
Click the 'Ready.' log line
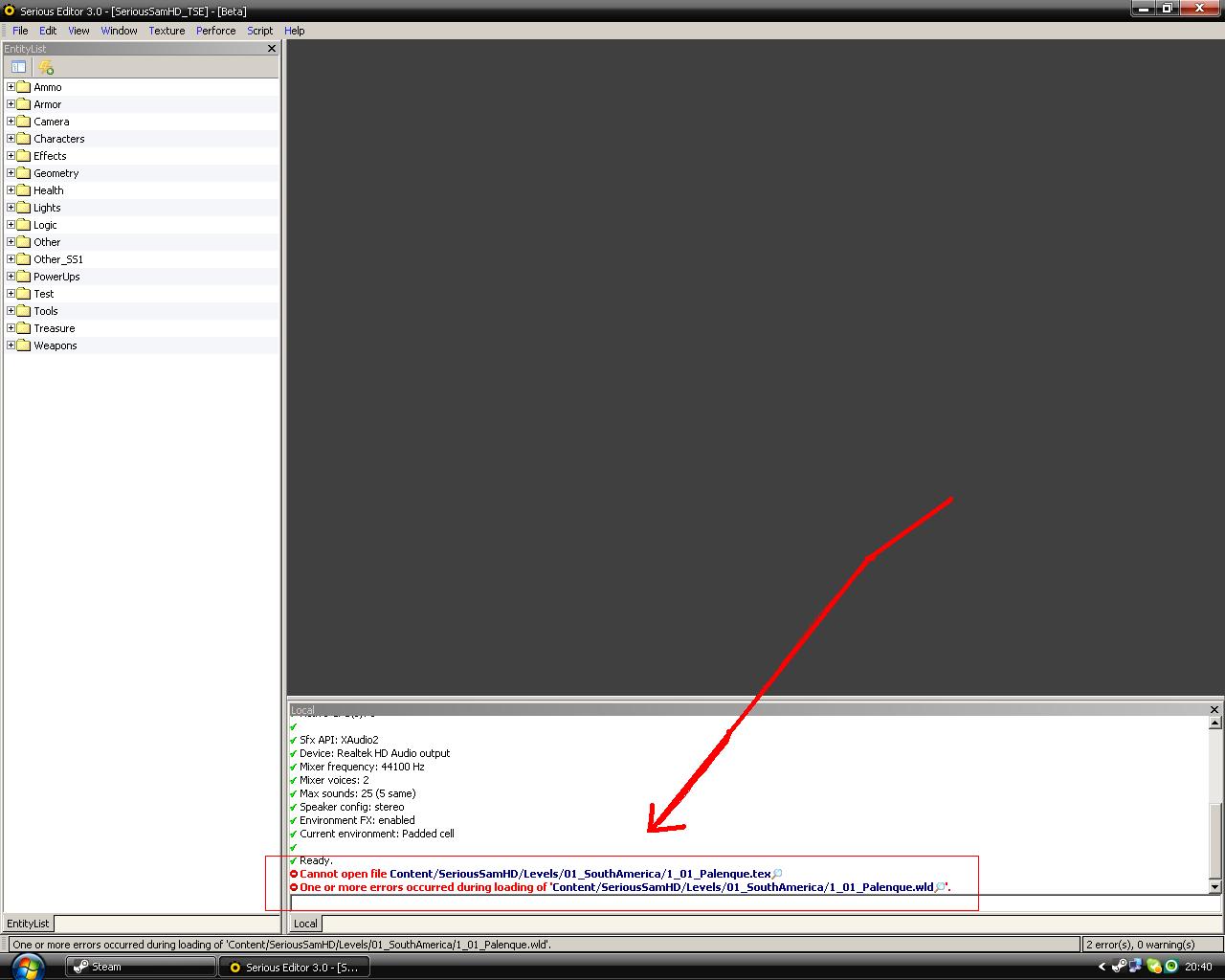[x=316, y=860]
